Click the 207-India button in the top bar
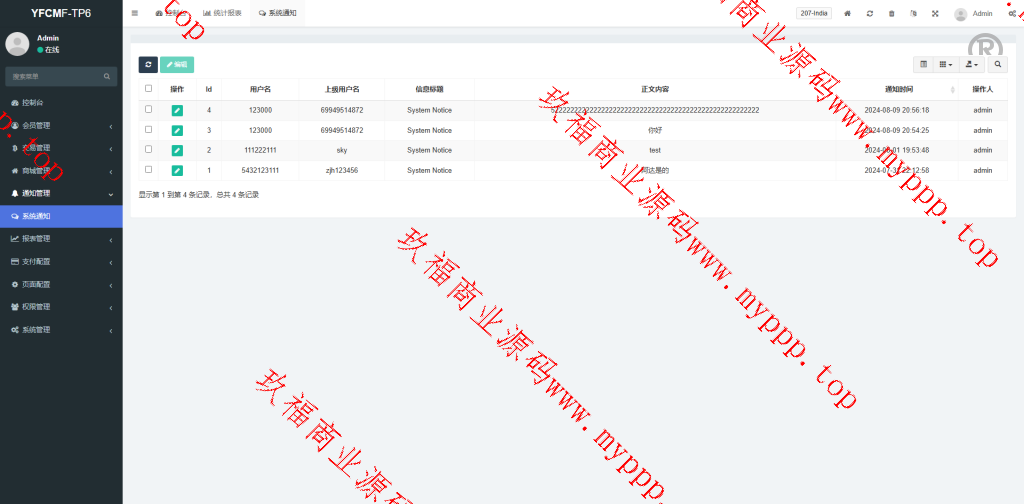 [814, 13]
